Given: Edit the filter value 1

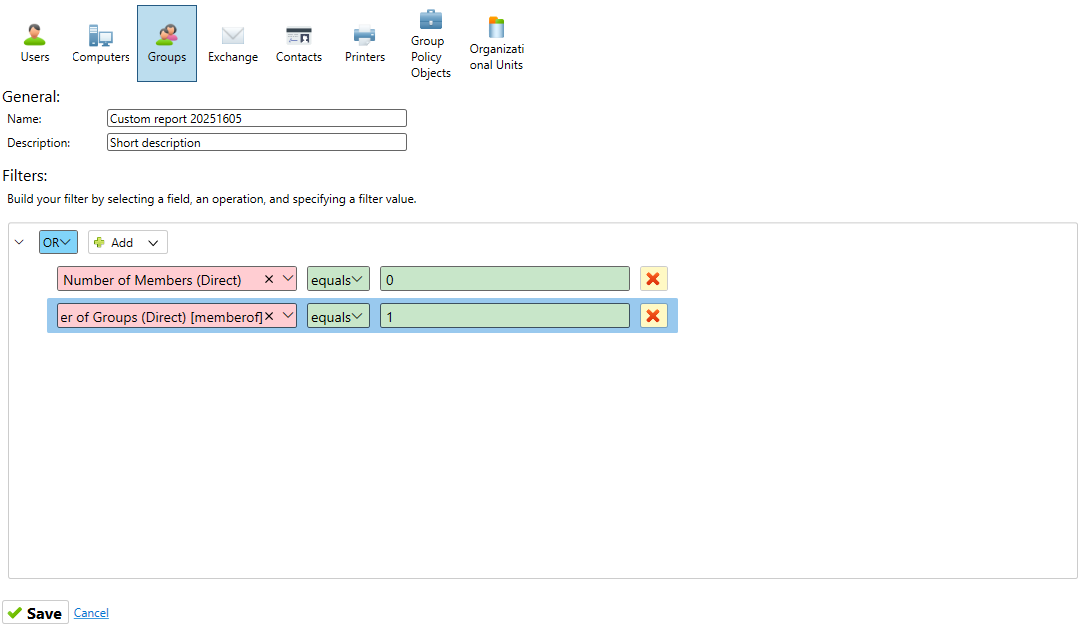Looking at the screenshot, I should (505, 316).
